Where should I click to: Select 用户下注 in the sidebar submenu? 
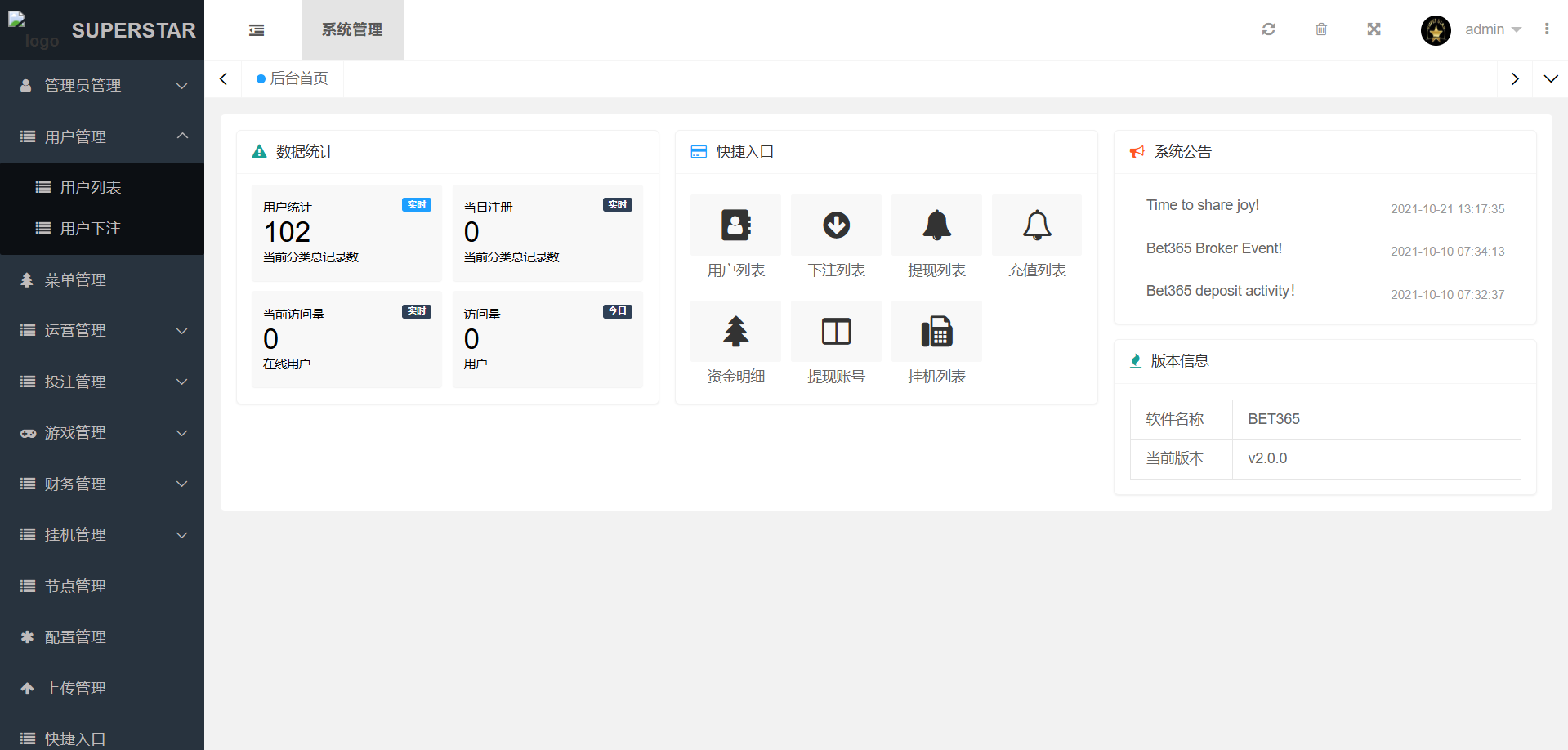pyautogui.click(x=91, y=229)
